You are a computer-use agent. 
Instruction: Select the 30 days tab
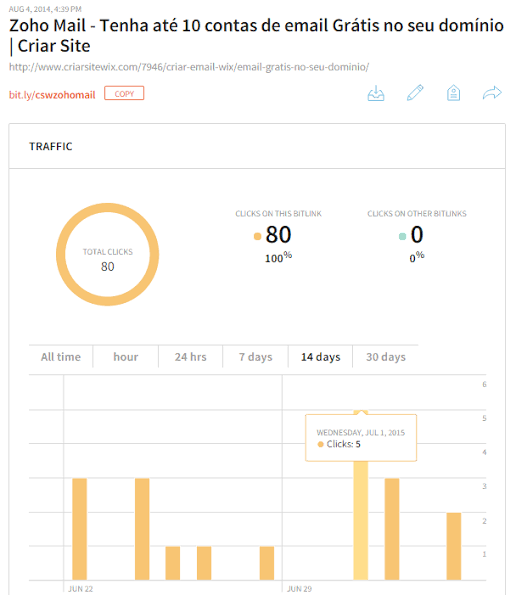pos(385,357)
